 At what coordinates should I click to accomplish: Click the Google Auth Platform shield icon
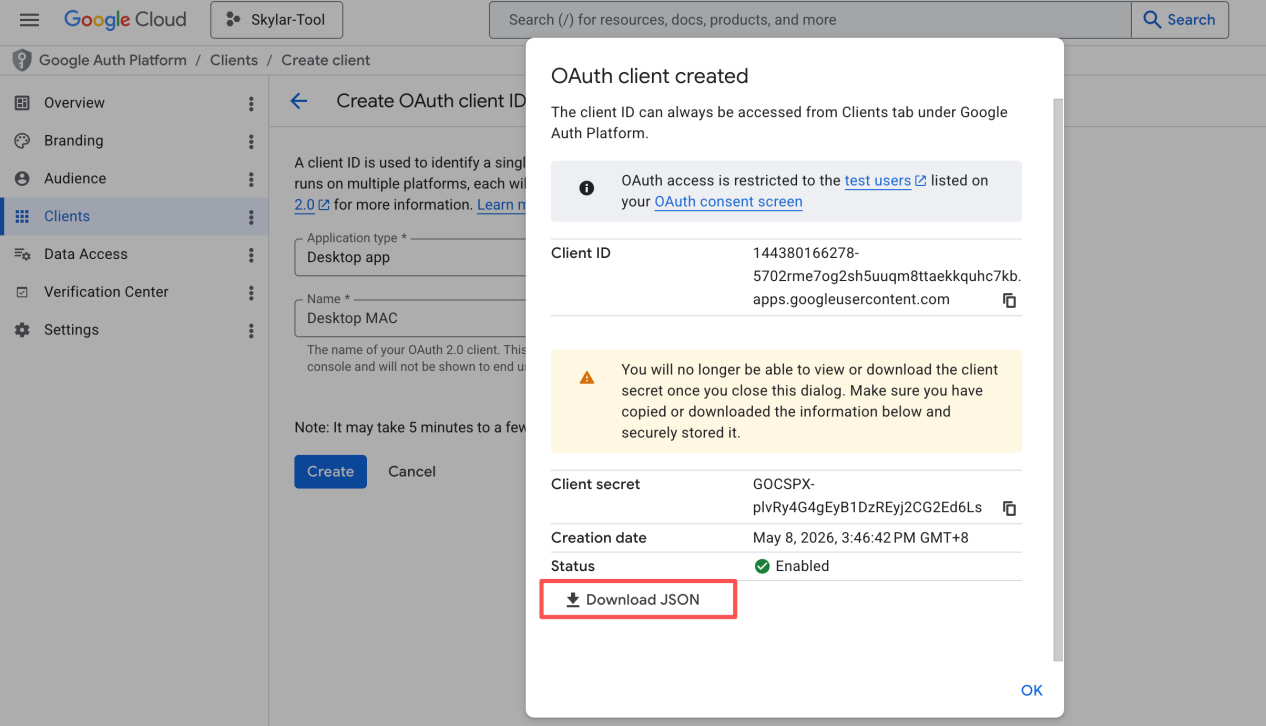(22, 60)
